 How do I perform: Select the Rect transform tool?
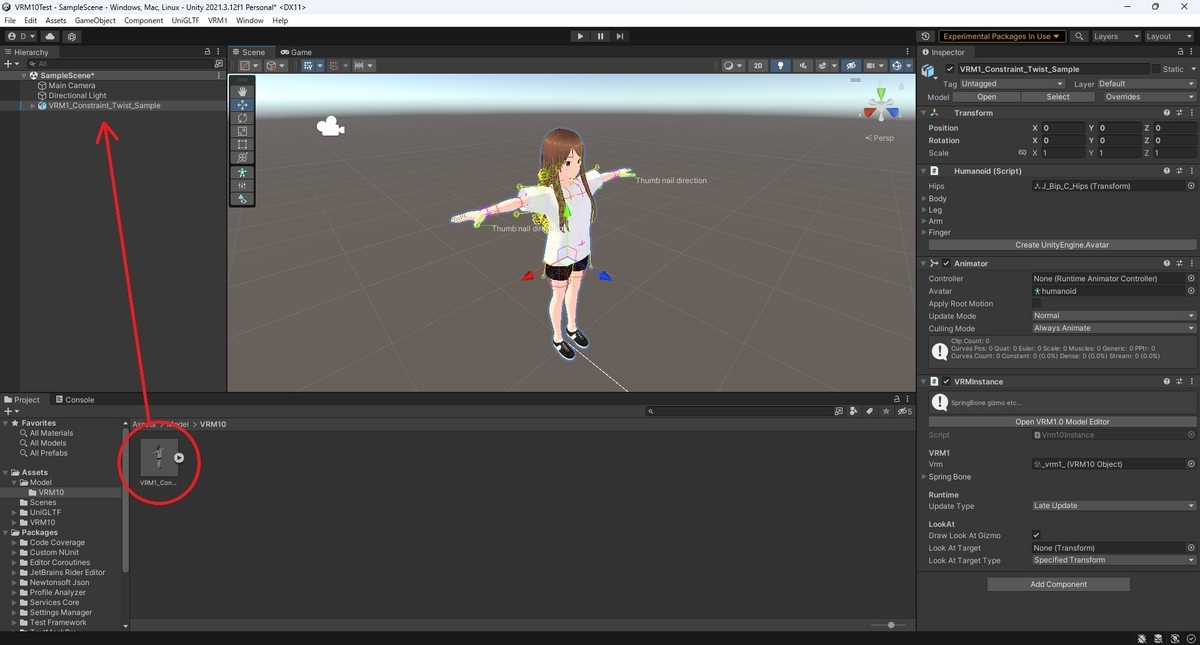[x=242, y=144]
